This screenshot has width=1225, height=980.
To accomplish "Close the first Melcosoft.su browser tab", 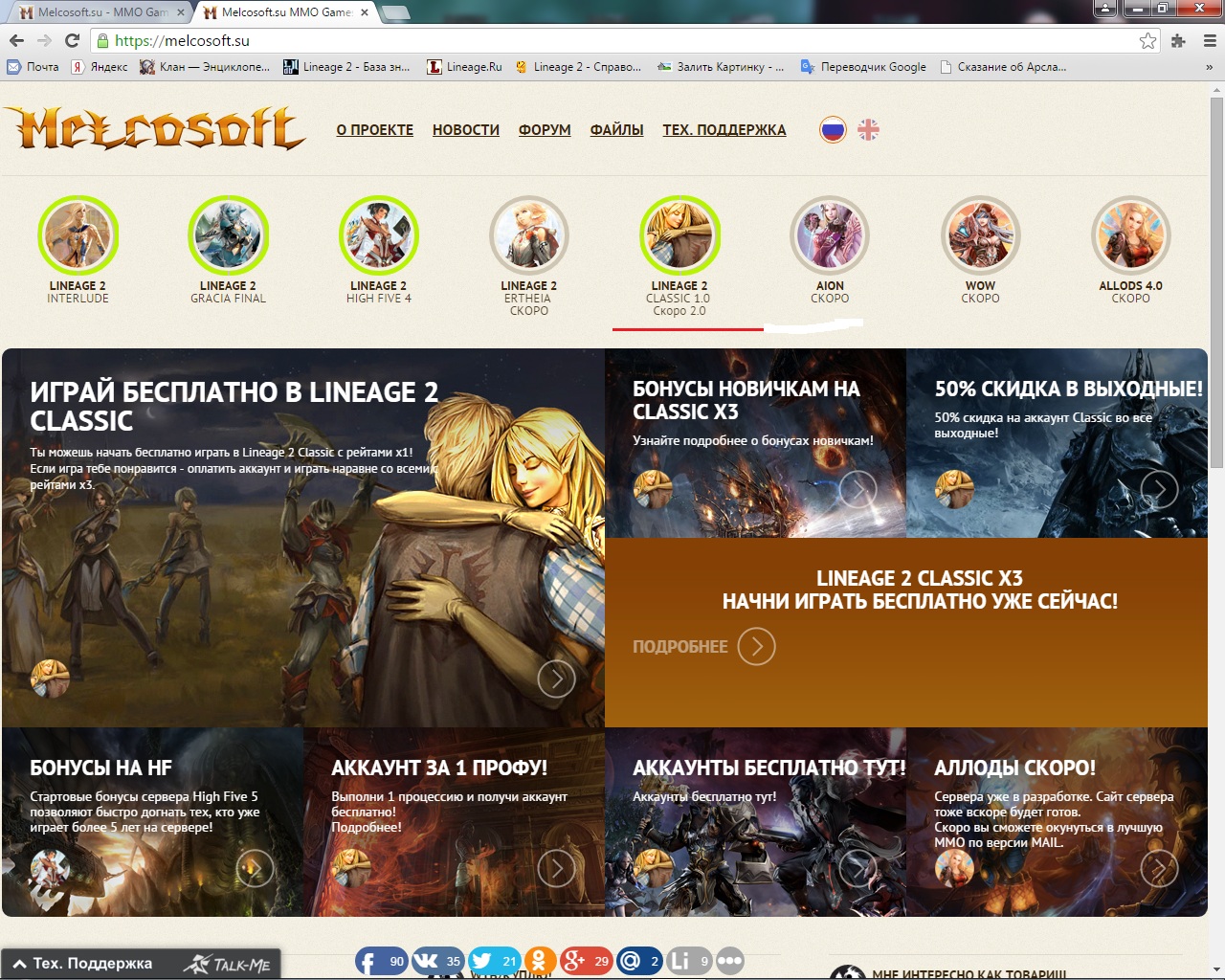I will click(182, 12).
